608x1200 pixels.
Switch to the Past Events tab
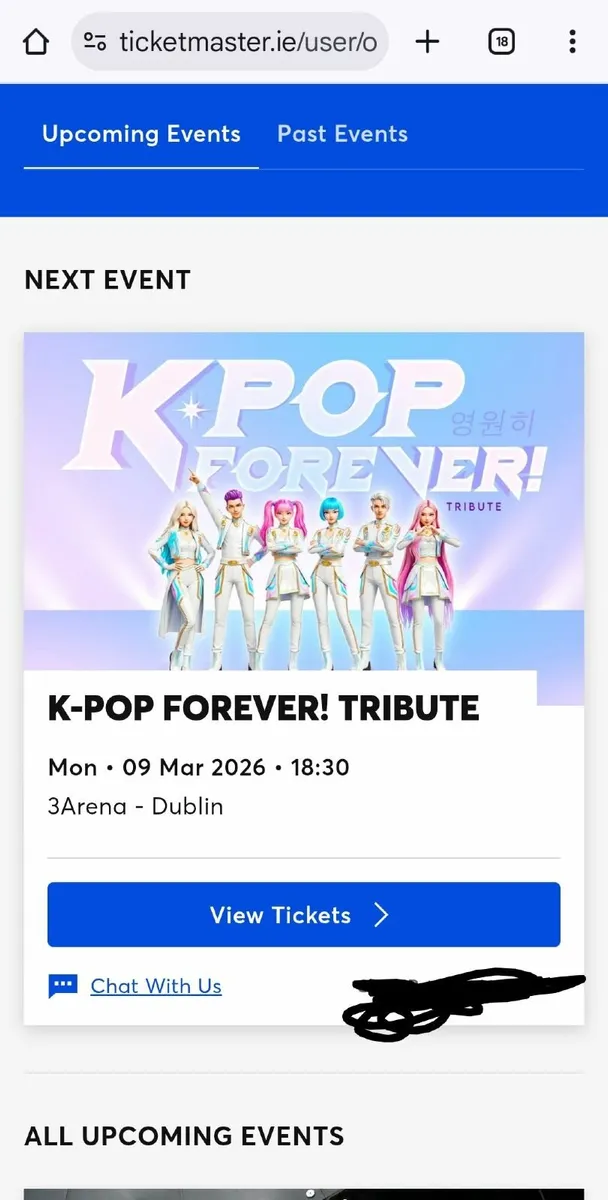[342, 133]
